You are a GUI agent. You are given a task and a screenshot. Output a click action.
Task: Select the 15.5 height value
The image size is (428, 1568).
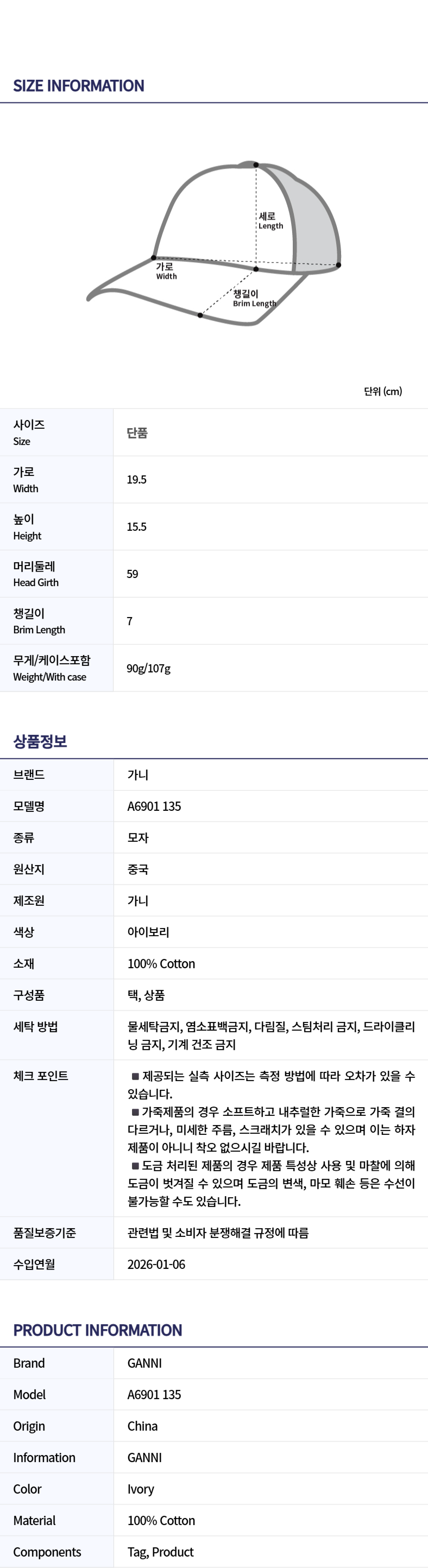click(x=136, y=526)
